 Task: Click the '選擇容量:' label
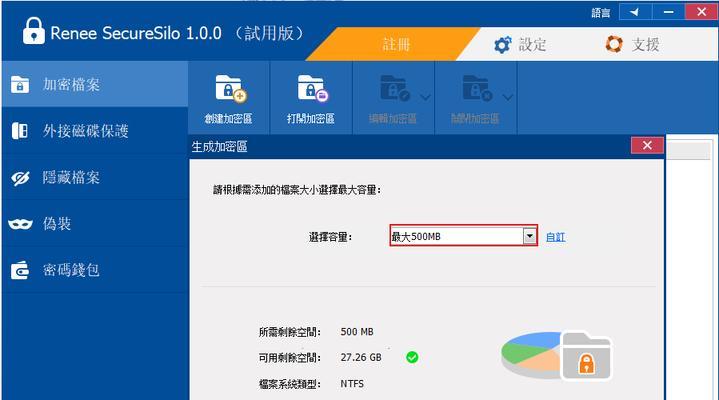click(x=330, y=237)
